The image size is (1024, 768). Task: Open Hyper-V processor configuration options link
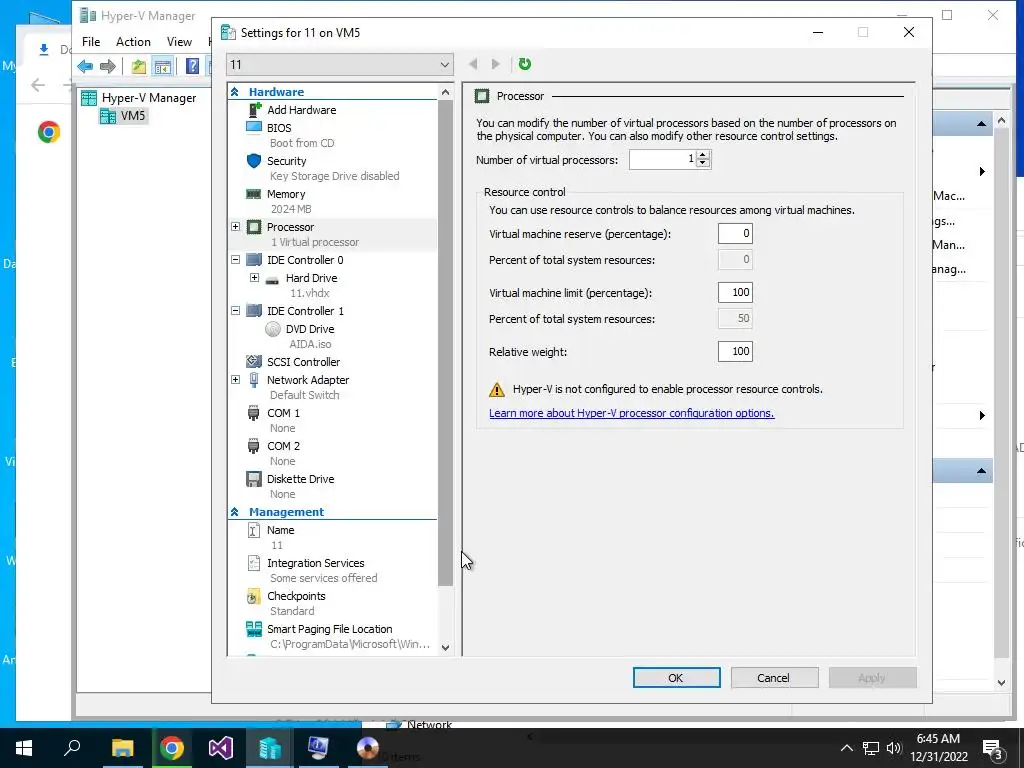[632, 413]
